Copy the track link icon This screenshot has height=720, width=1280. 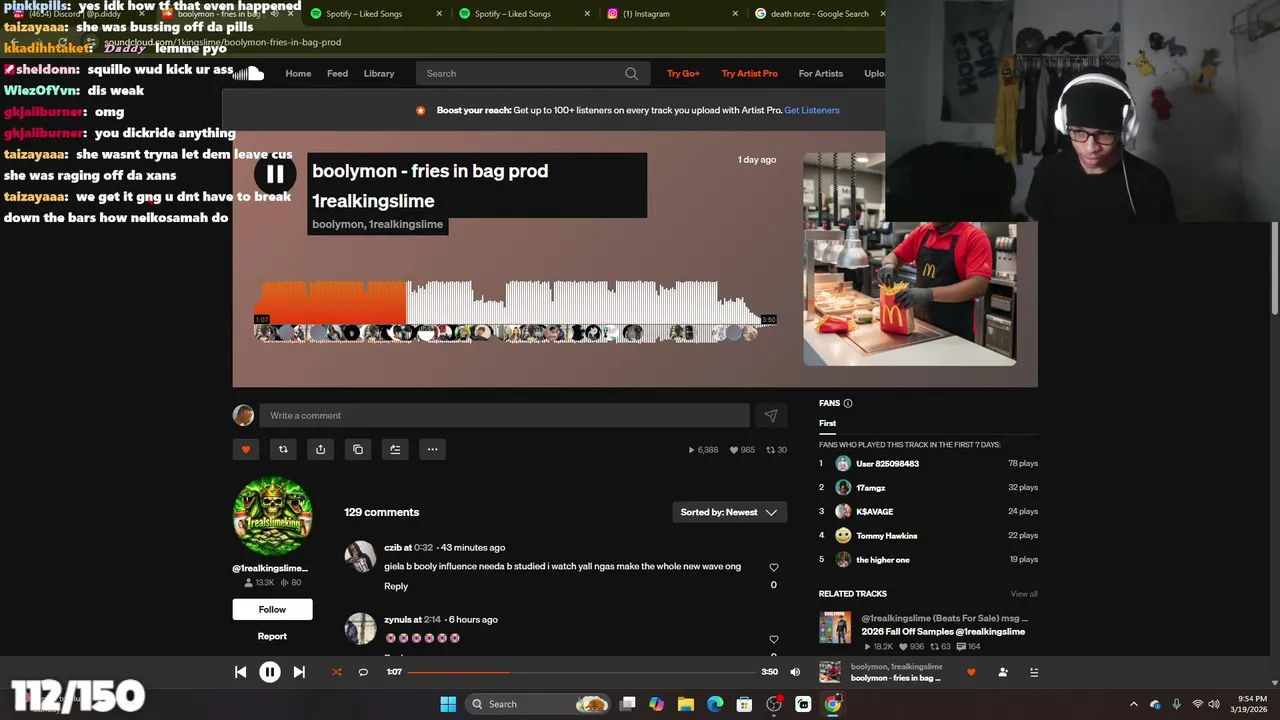(358, 449)
